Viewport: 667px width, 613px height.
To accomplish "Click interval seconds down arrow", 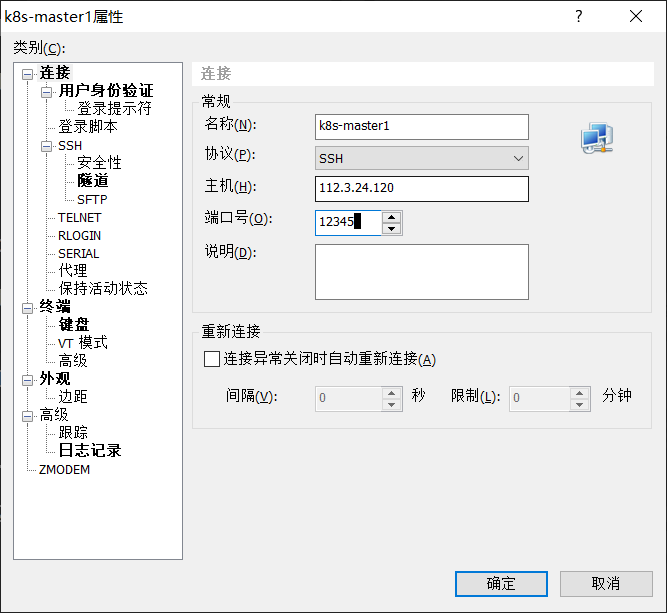I will [x=391, y=405].
